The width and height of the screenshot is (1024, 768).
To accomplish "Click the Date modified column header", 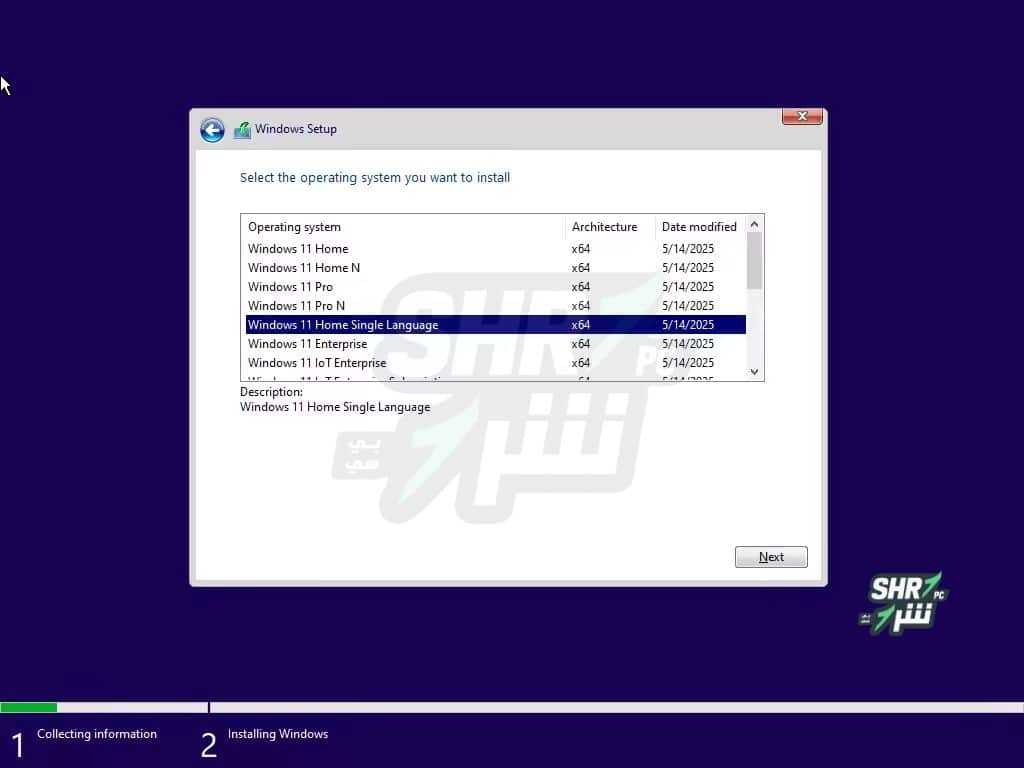I will [x=700, y=227].
